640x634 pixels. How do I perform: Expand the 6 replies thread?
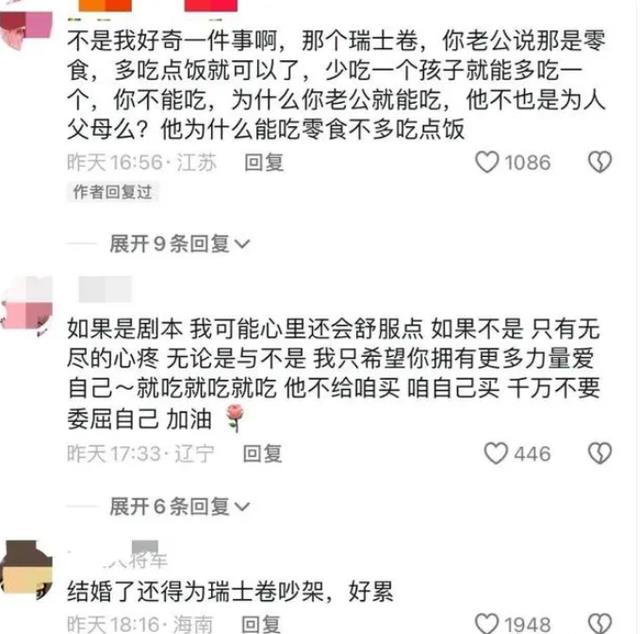[180, 507]
